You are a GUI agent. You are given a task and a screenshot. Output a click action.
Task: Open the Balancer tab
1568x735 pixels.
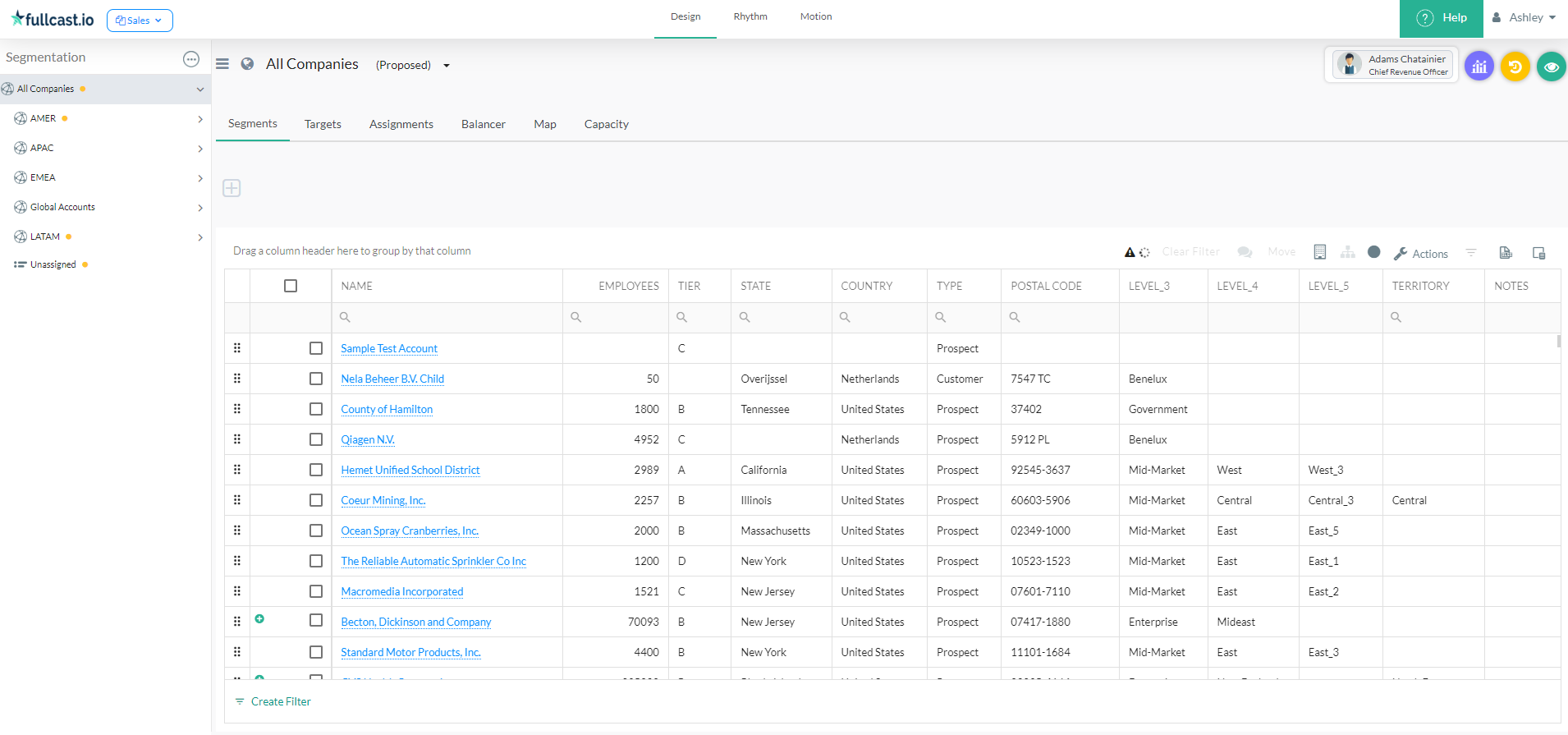point(484,125)
